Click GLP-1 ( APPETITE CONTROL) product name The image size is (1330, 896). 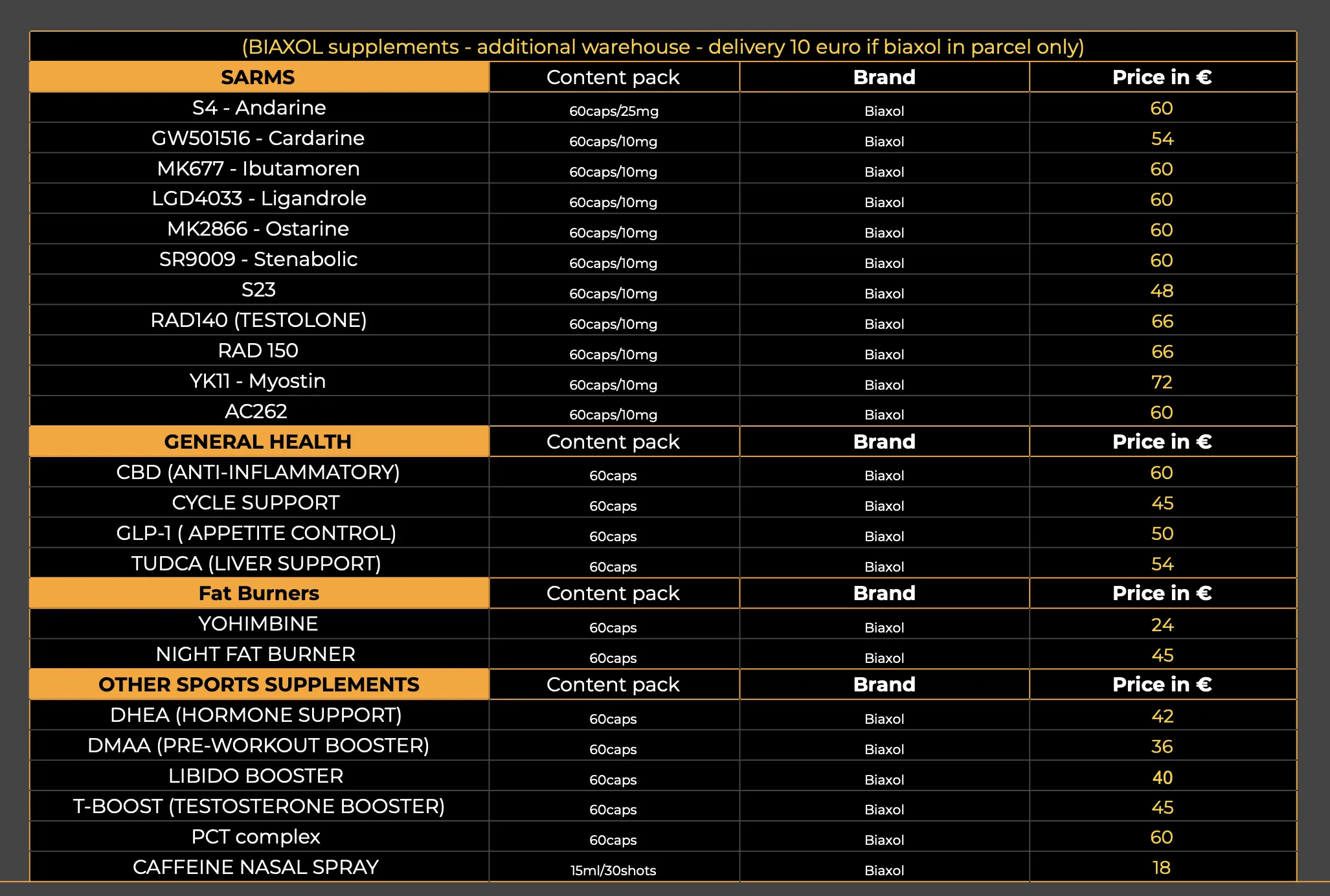coord(256,533)
